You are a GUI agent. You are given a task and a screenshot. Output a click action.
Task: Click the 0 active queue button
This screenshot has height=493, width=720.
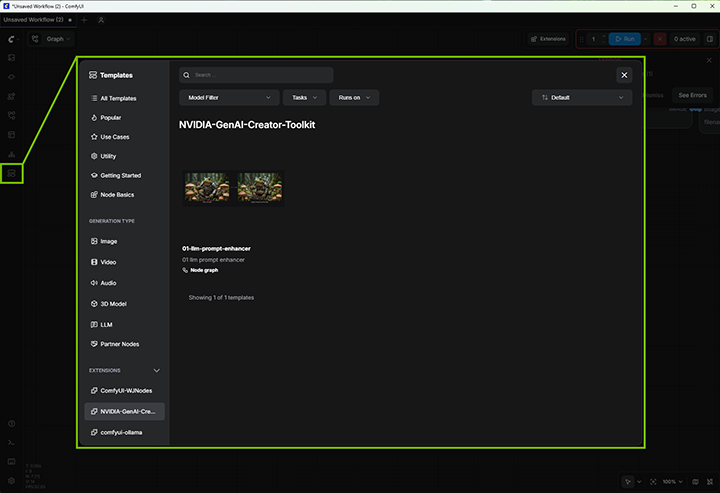(685, 39)
